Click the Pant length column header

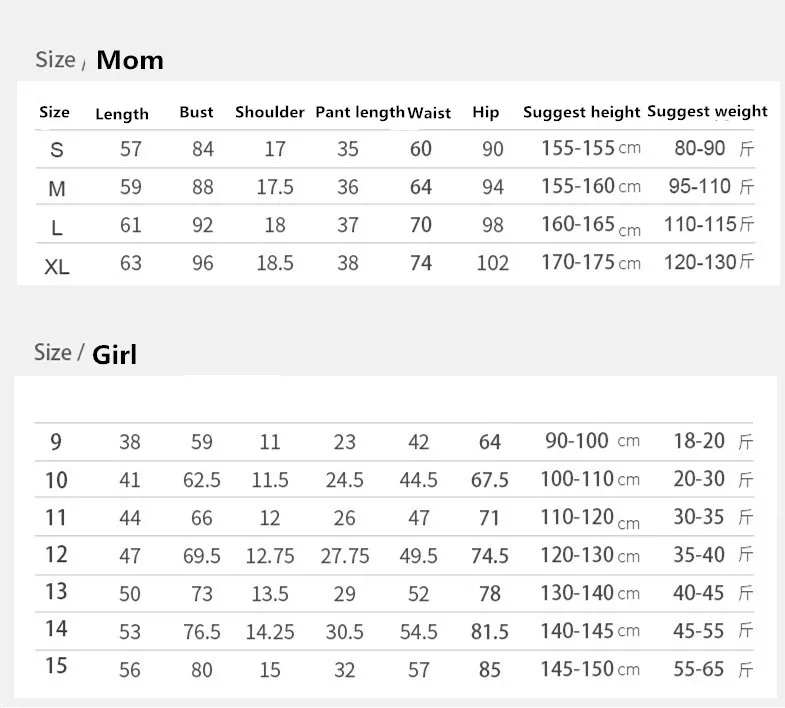pos(359,113)
